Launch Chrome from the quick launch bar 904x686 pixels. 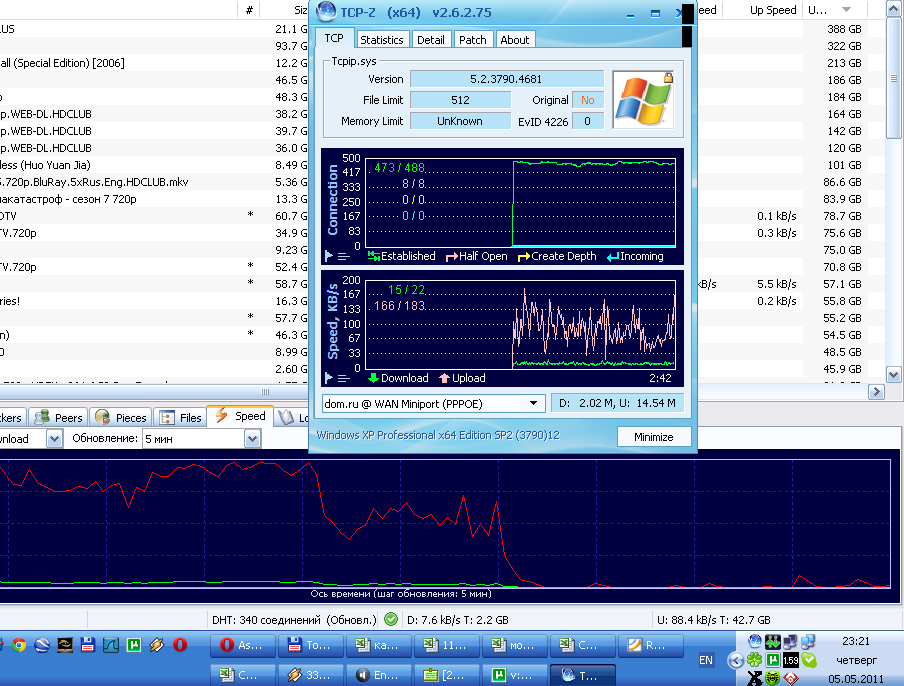pos(18,645)
